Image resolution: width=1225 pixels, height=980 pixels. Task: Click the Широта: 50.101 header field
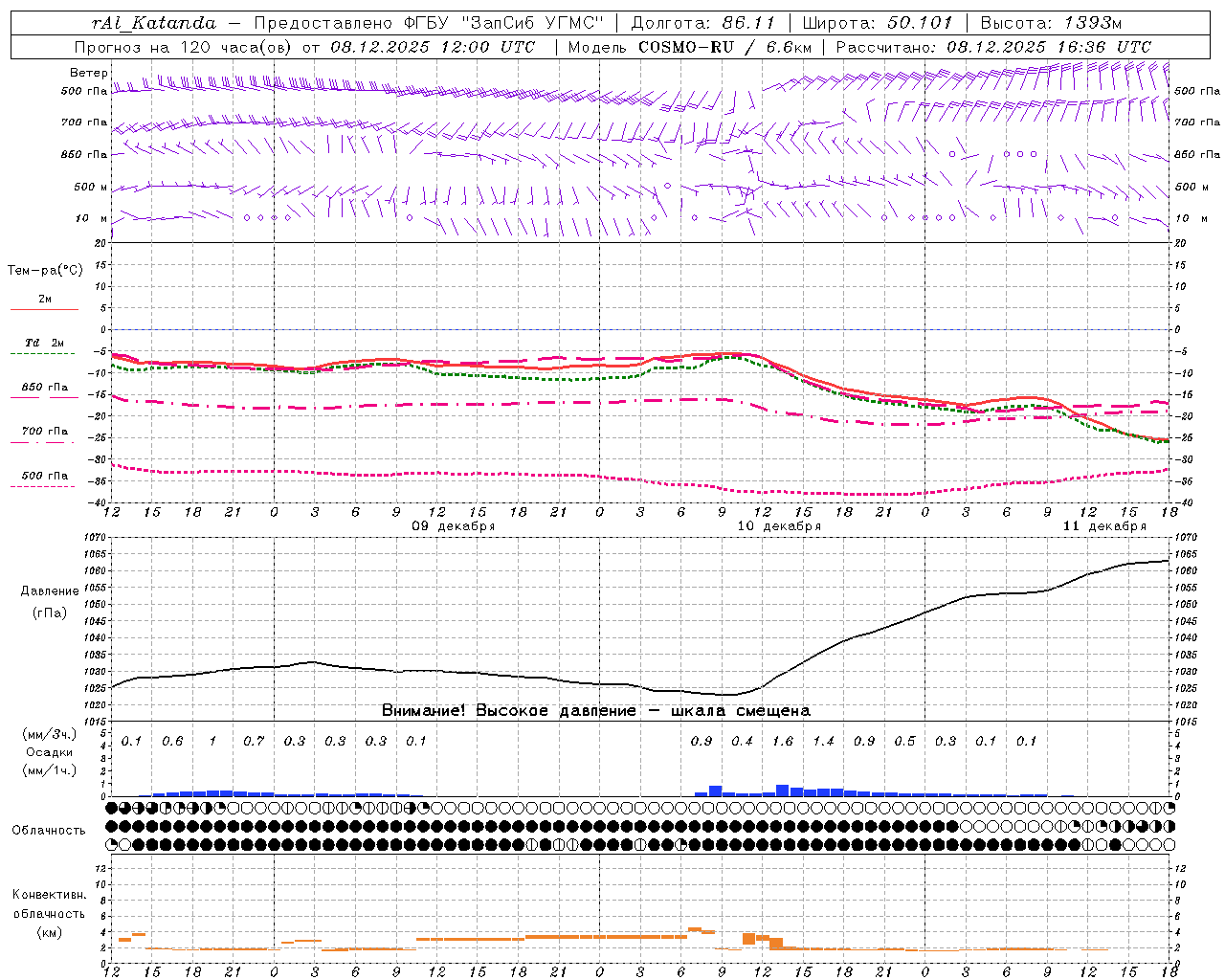(x=878, y=23)
